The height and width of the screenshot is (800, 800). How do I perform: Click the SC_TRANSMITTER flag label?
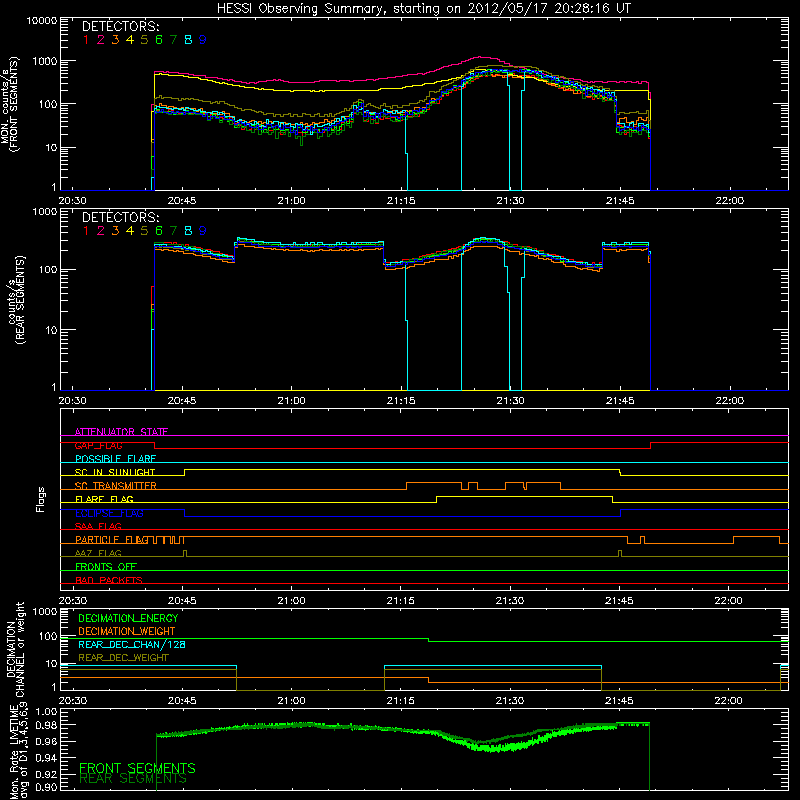pyautogui.click(x=116, y=486)
